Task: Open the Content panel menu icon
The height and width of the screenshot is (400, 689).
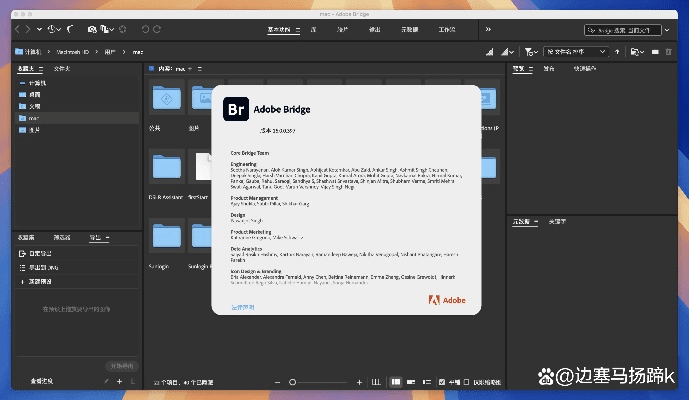Action: pos(199,69)
